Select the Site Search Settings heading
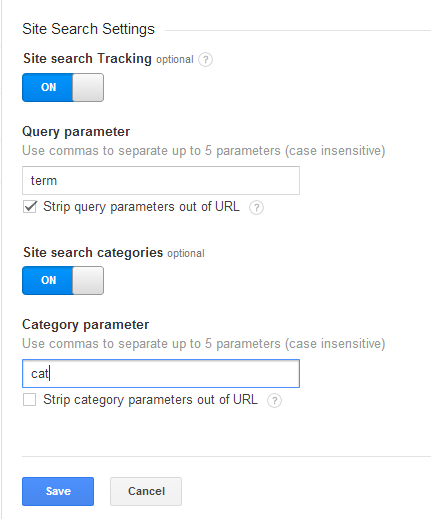This screenshot has width=431, height=519. tap(88, 29)
